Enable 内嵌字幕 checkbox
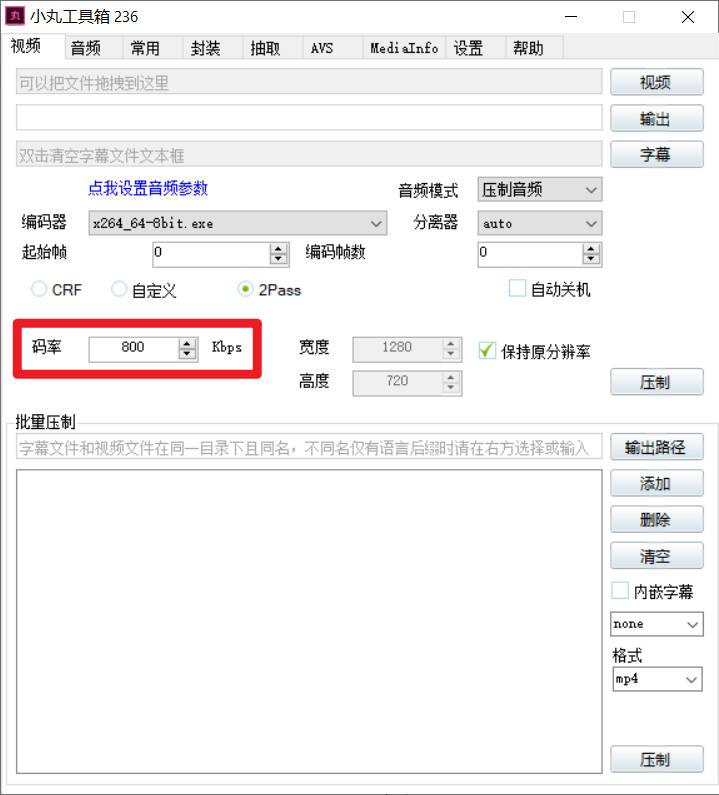Viewport: 719px width, 795px height. 620,591
